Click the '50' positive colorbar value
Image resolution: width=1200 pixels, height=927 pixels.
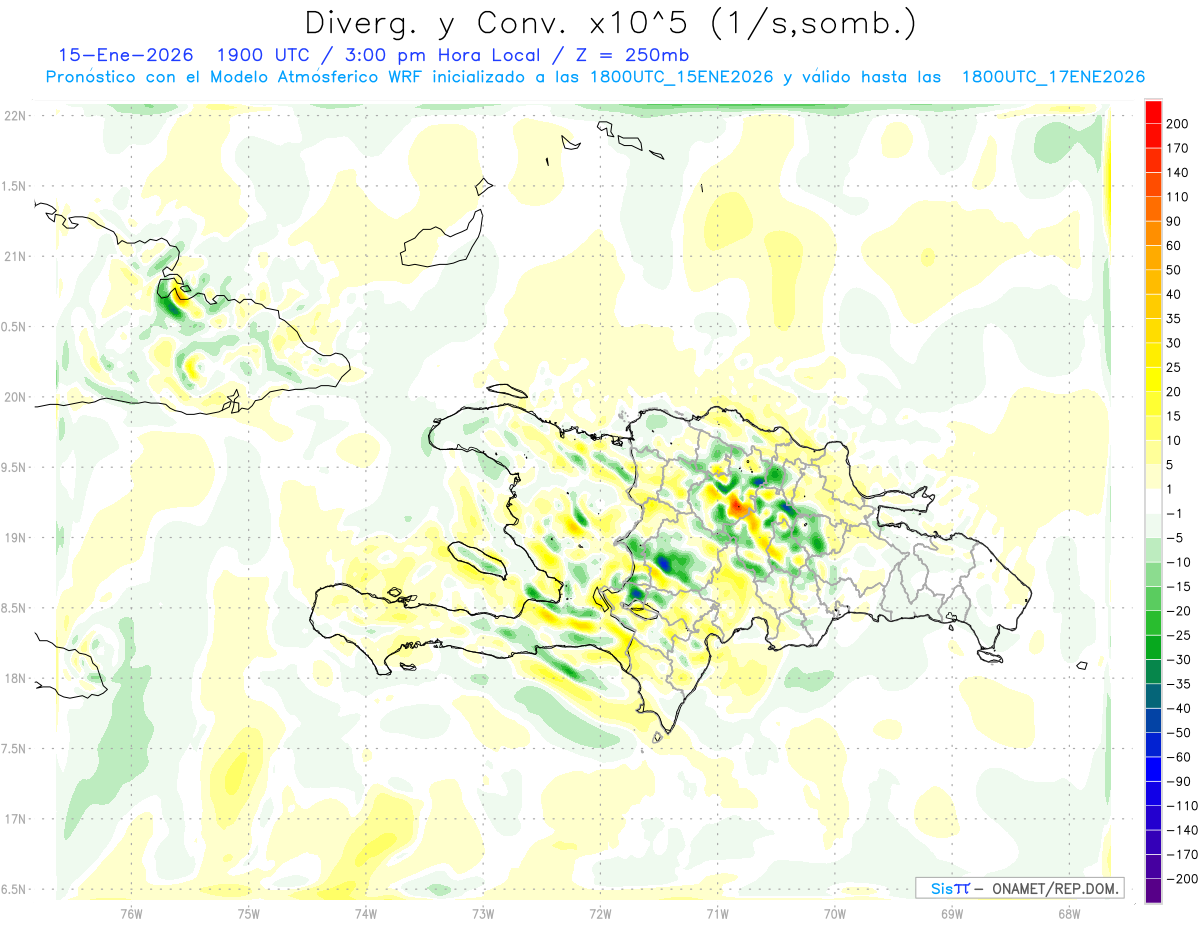click(1176, 270)
